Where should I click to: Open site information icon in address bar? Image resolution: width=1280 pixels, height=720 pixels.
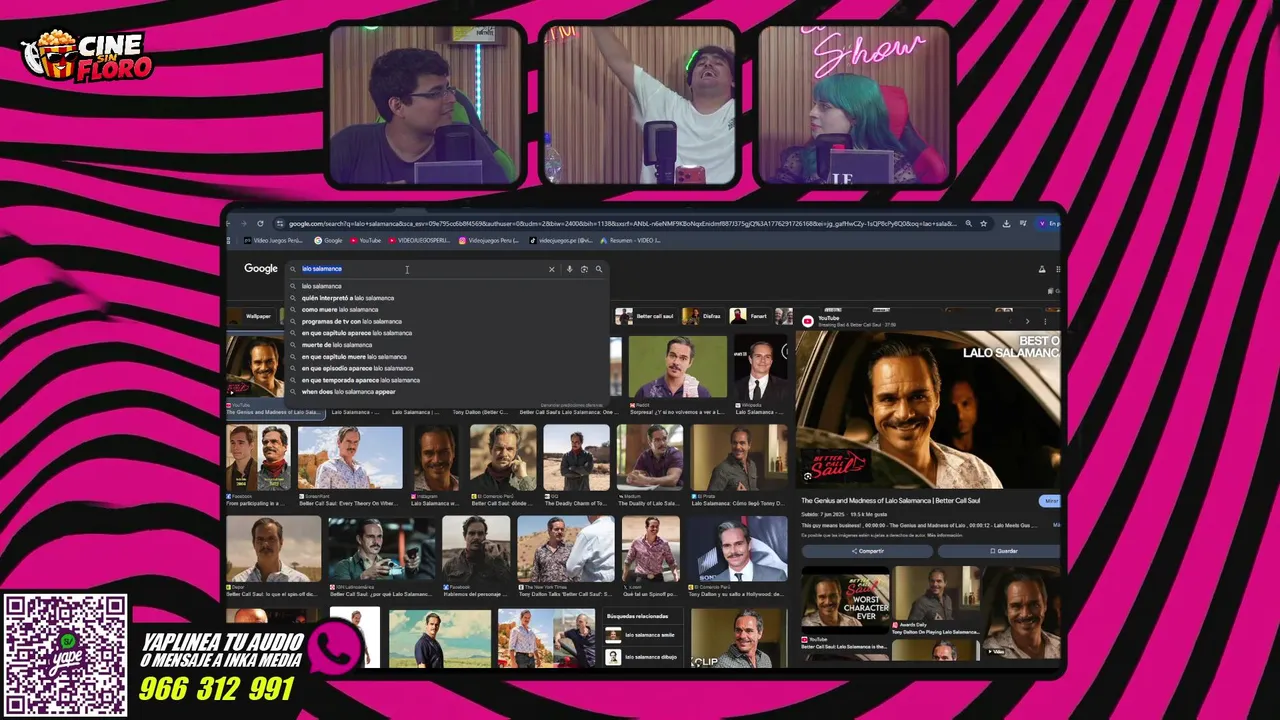pyautogui.click(x=280, y=224)
